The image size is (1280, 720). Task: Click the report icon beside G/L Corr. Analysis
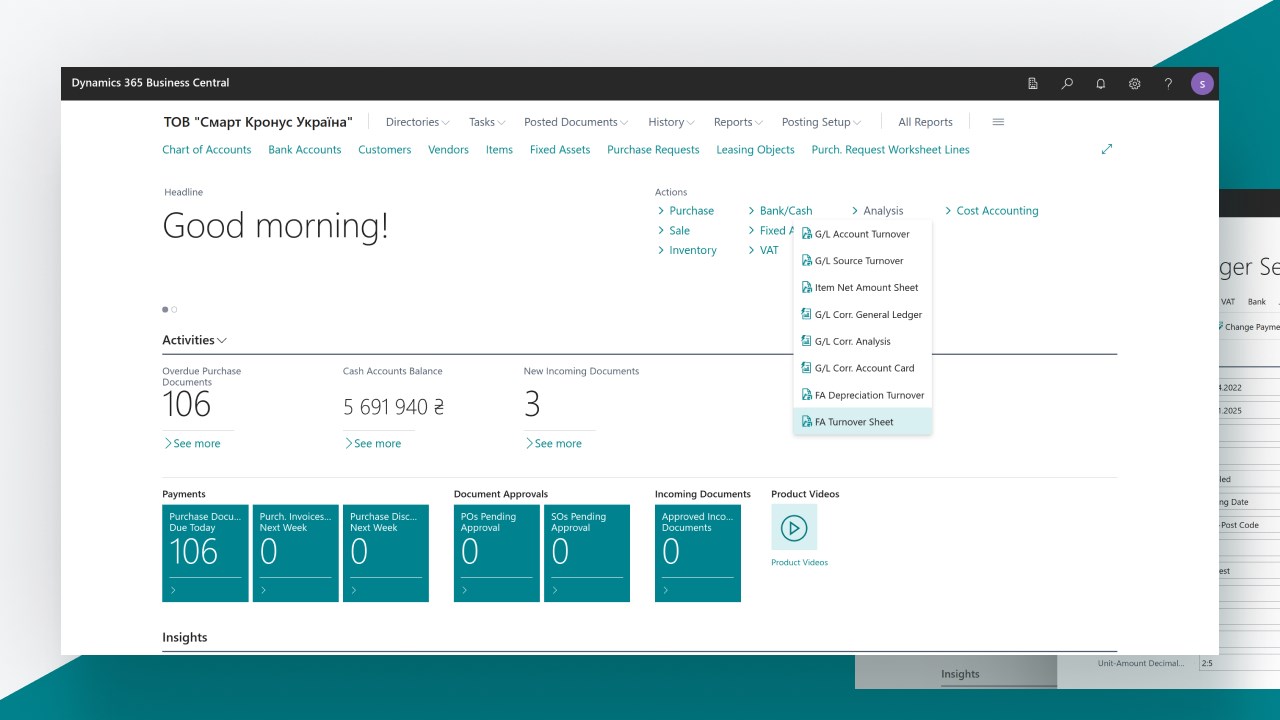tap(807, 341)
